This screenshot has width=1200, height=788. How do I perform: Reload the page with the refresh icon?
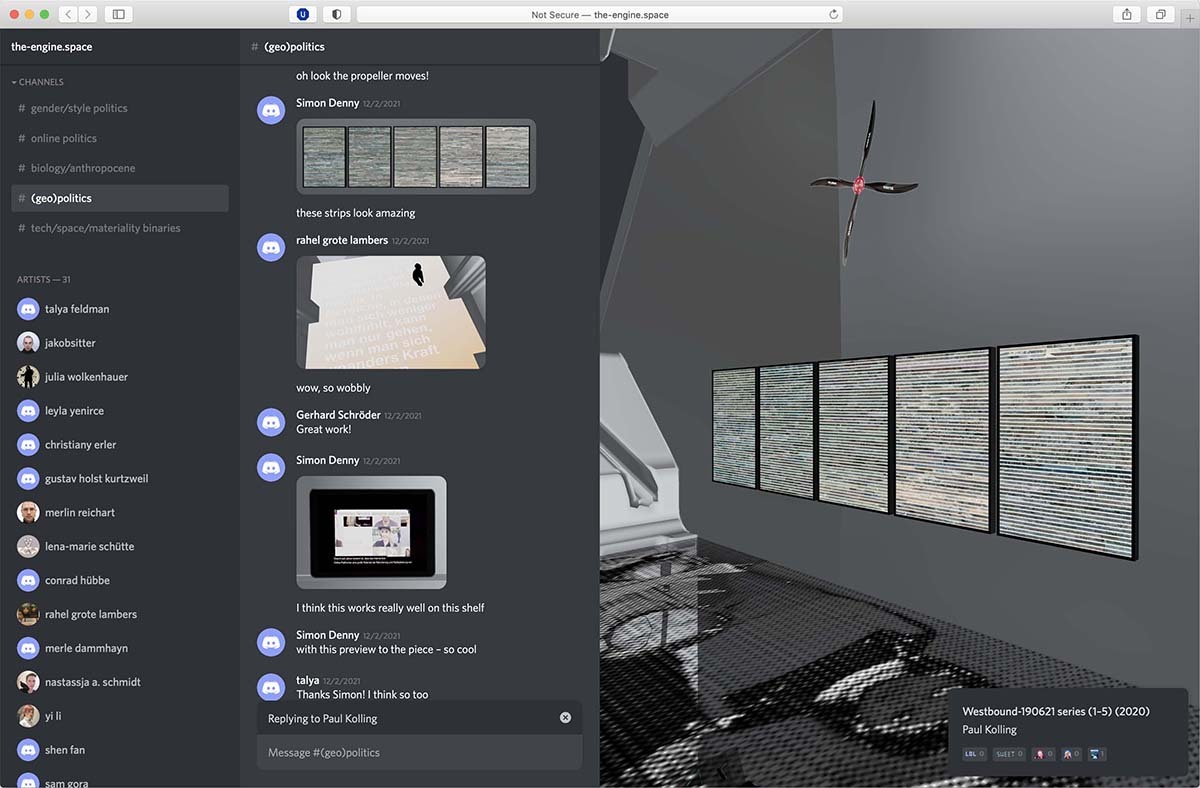pyautogui.click(x=833, y=14)
